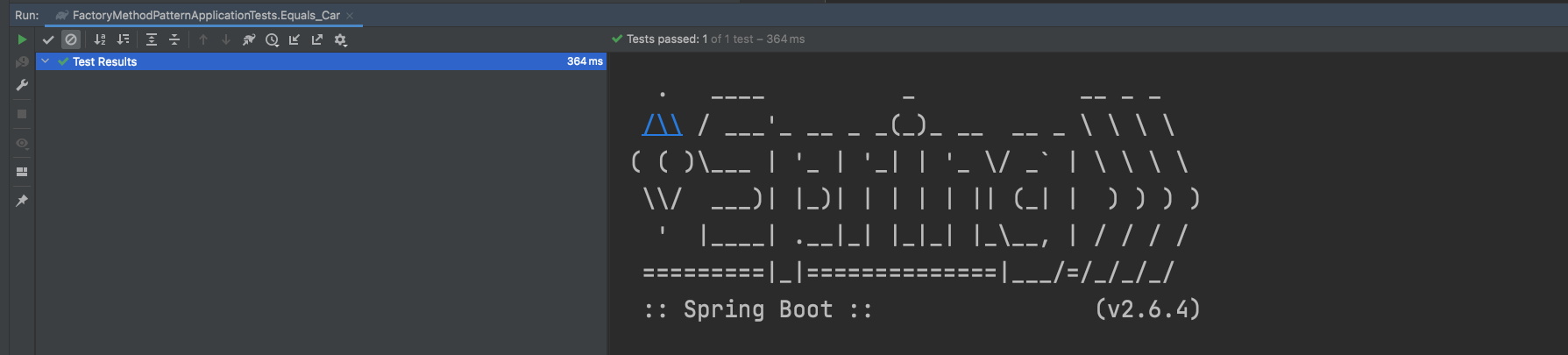
Task: Click the Gradle turtle toolbar icon
Action: [249, 39]
